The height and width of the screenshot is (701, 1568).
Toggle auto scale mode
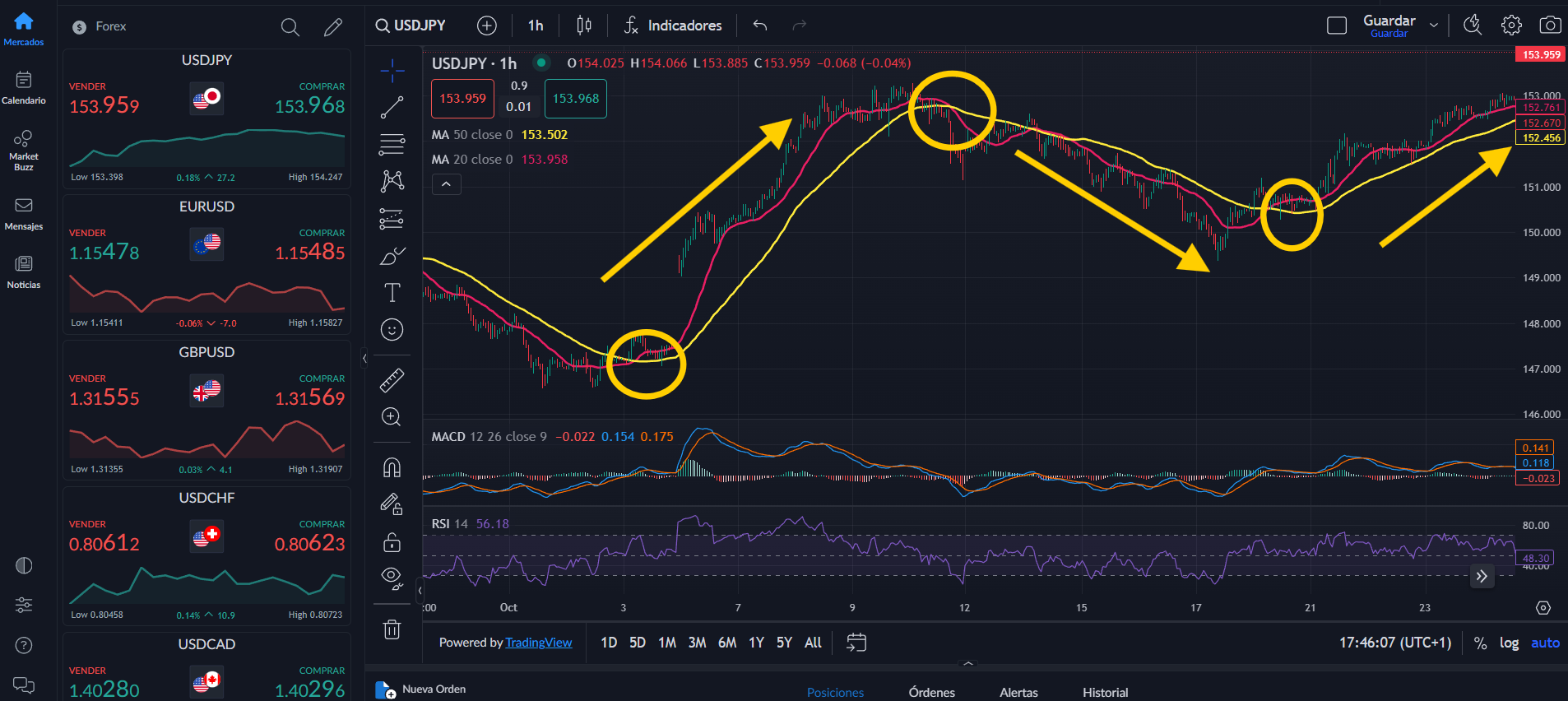[1545, 643]
